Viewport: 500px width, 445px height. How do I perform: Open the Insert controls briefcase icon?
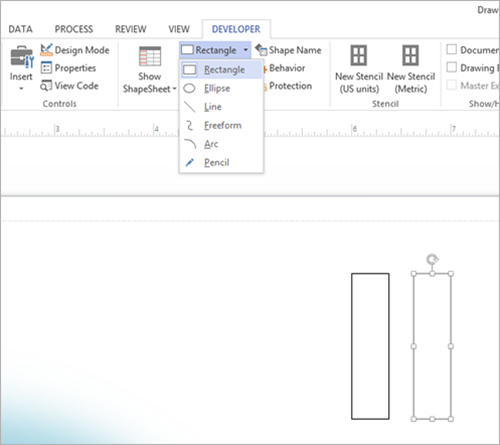22,57
